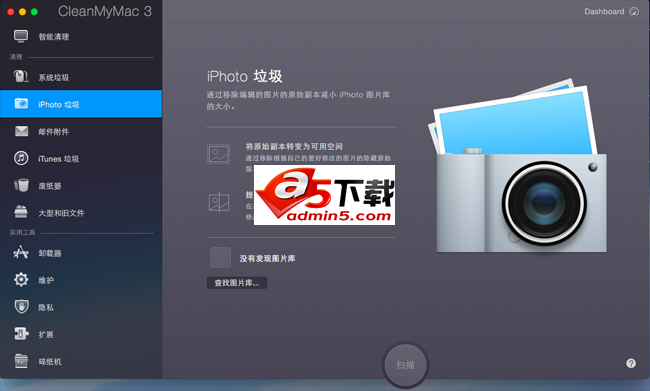Screen dimensions: 650x391
Task: Click the original copies picture icon
Action: [x=218, y=154]
